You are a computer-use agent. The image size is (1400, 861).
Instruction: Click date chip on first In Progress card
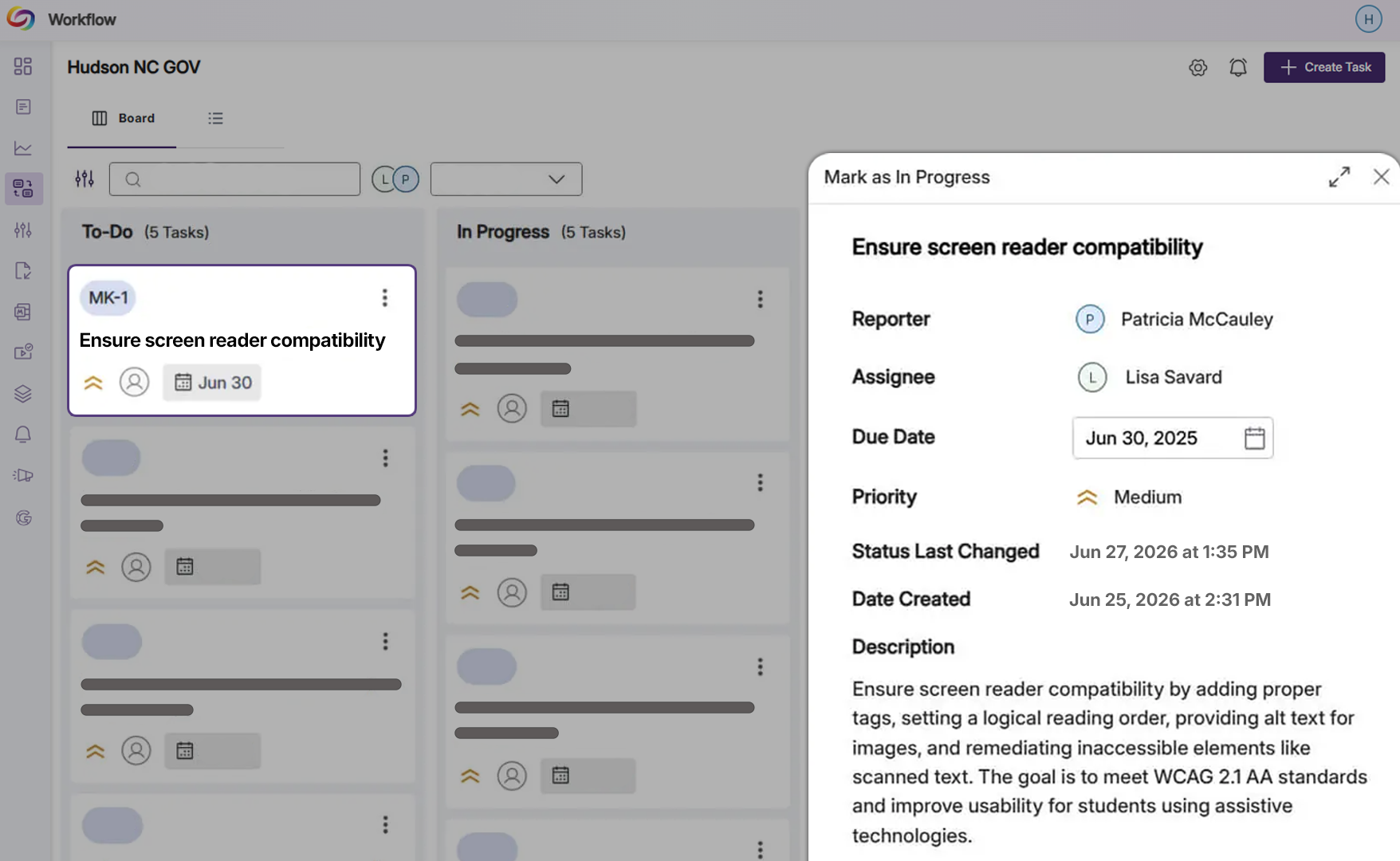click(x=588, y=409)
